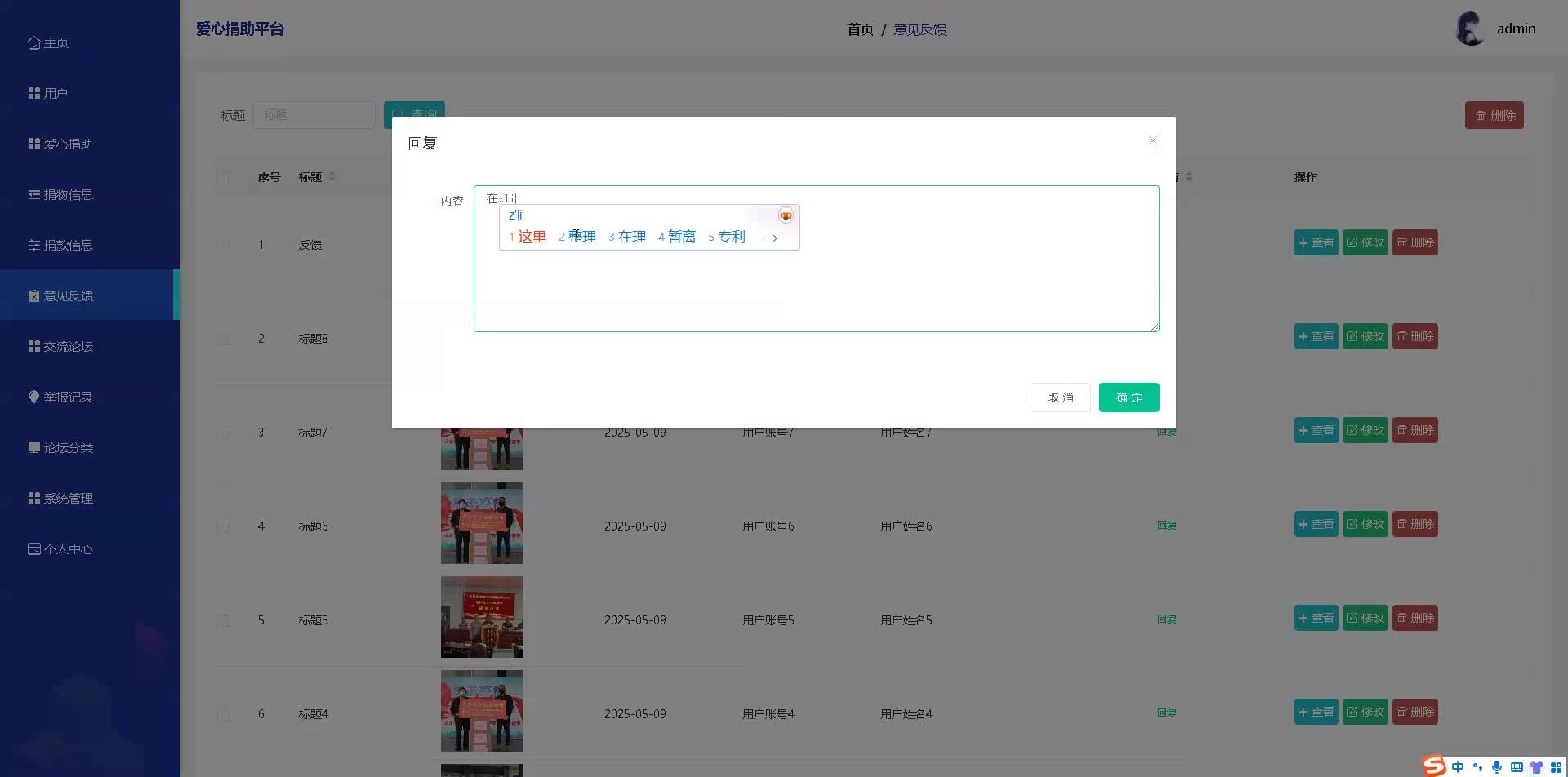Choose candidate 这里 in the IME list

pyautogui.click(x=531, y=237)
